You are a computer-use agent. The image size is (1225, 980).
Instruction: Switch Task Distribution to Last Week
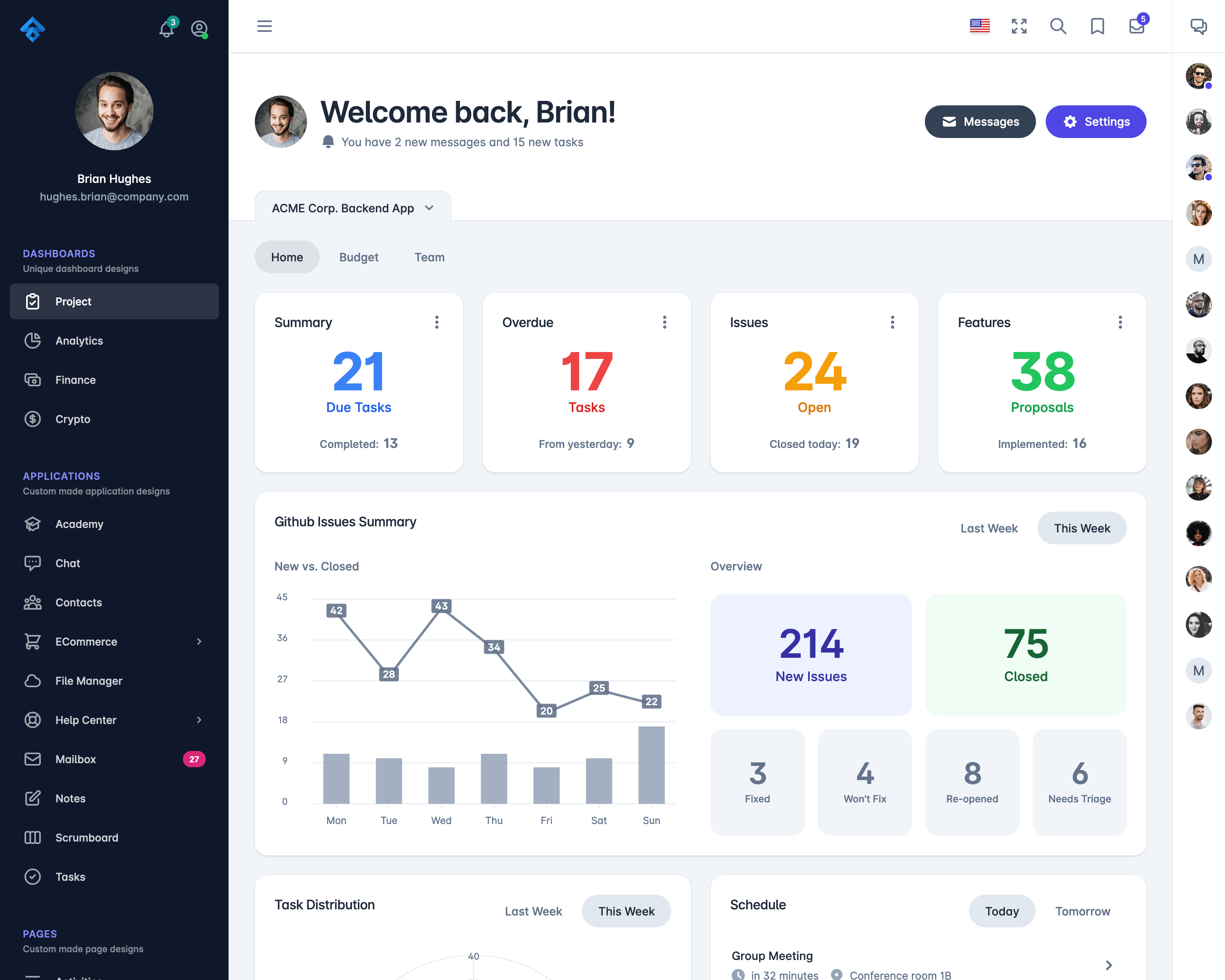coord(533,911)
